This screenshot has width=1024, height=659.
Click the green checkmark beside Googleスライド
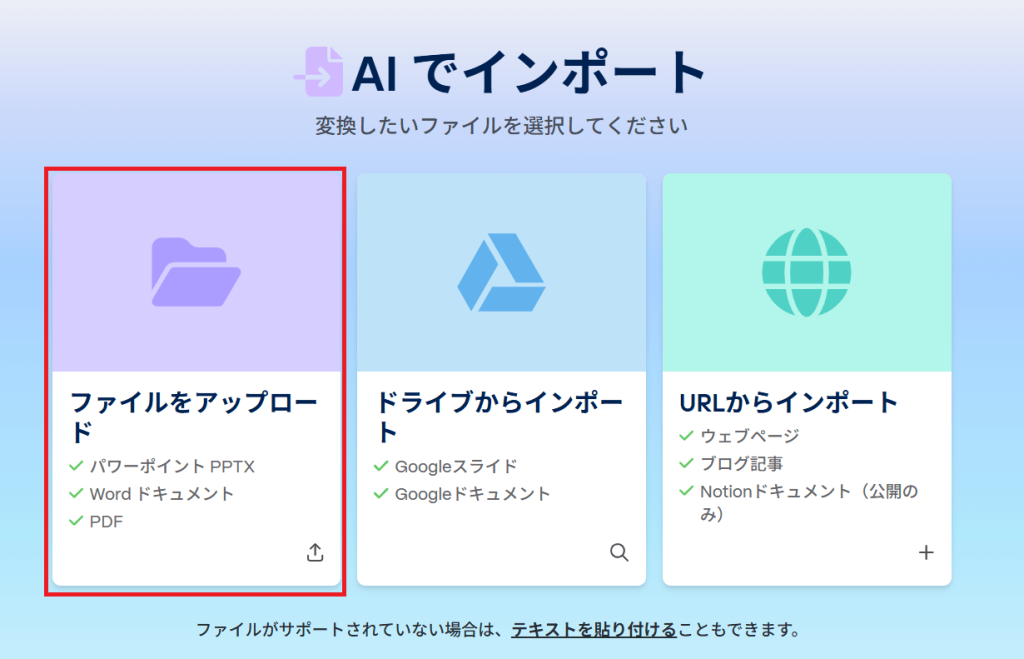(381, 466)
